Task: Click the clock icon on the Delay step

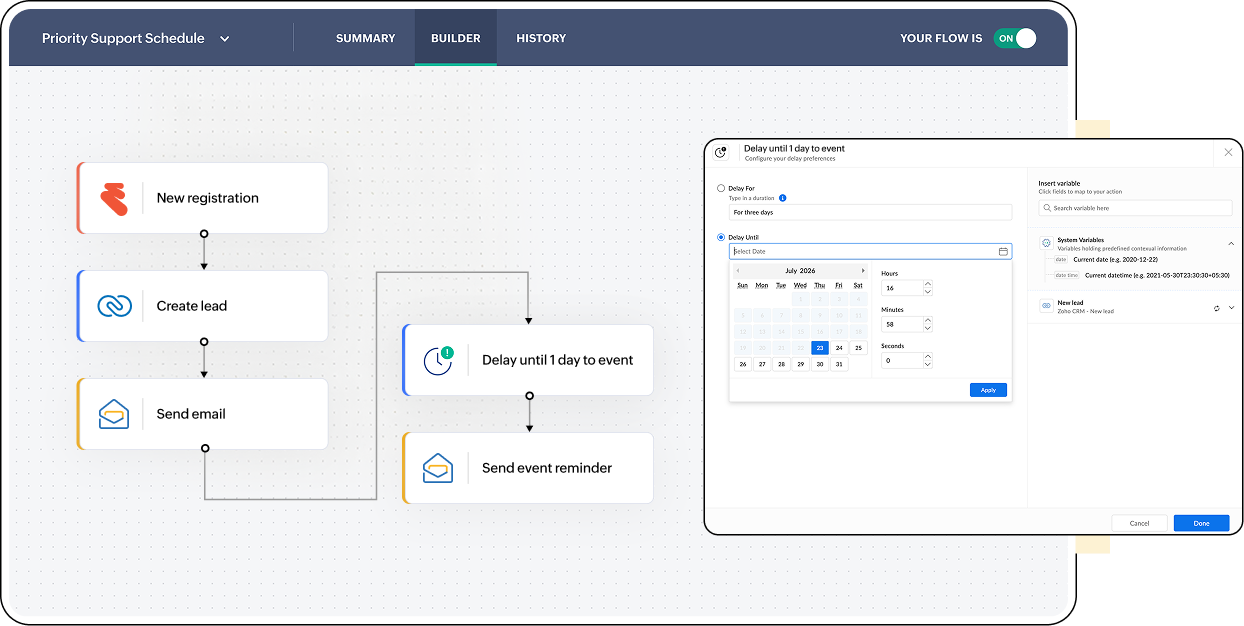Action: 438,360
